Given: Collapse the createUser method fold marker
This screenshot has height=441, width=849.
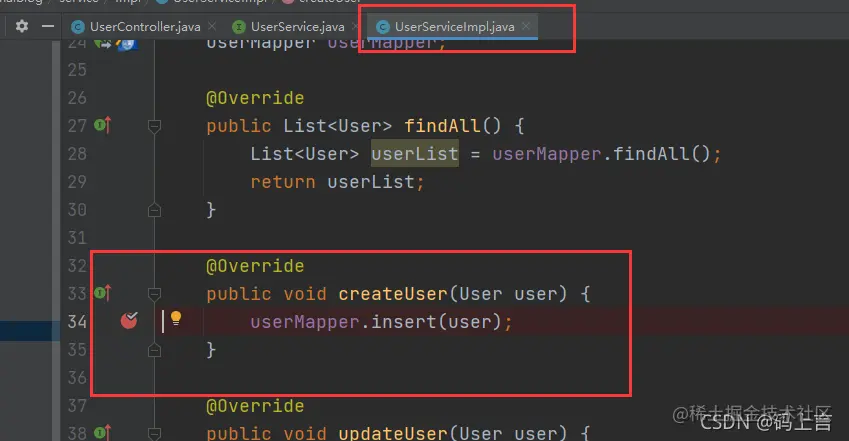Looking at the screenshot, I should 154,294.
